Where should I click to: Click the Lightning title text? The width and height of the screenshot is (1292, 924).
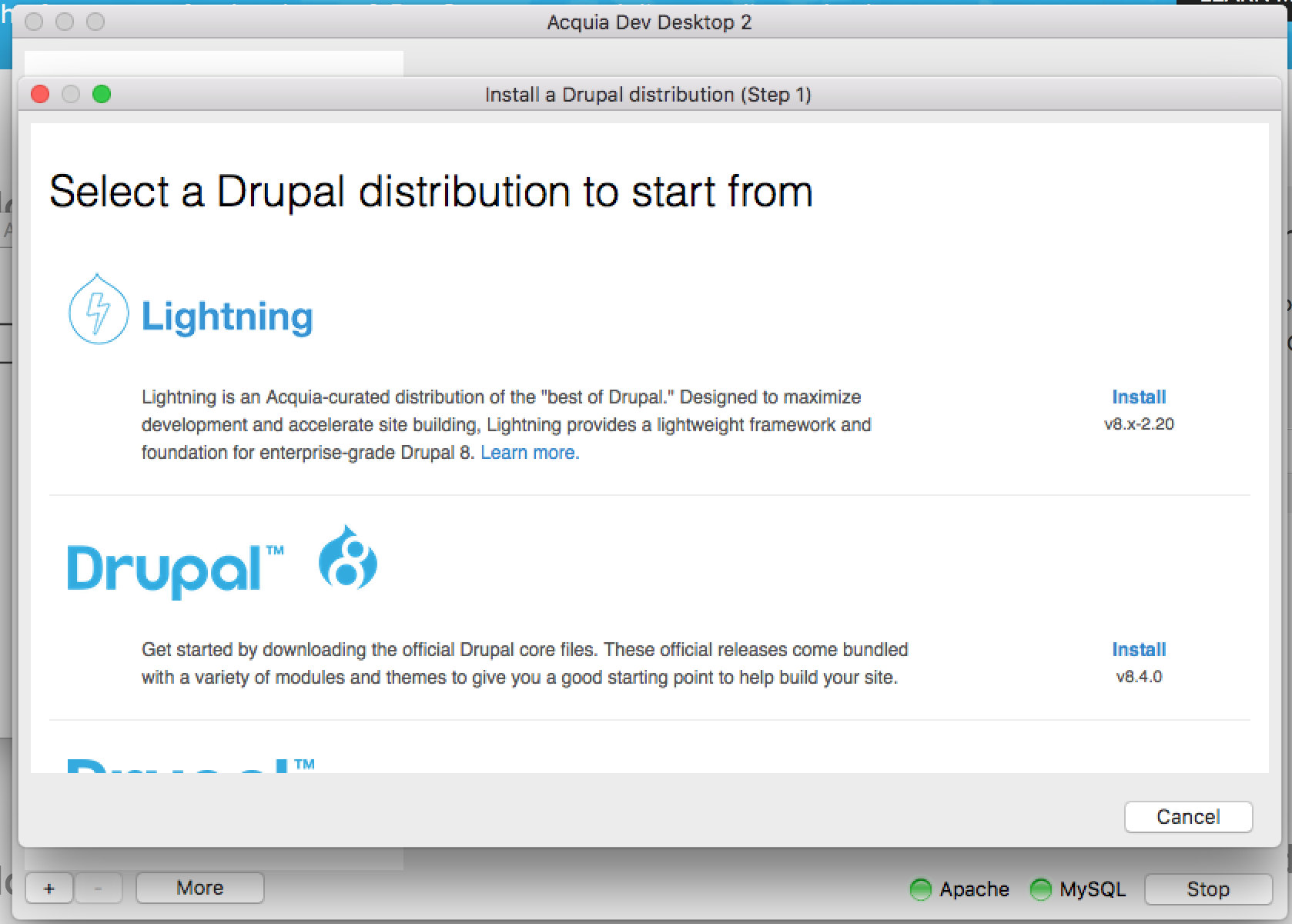tap(227, 316)
